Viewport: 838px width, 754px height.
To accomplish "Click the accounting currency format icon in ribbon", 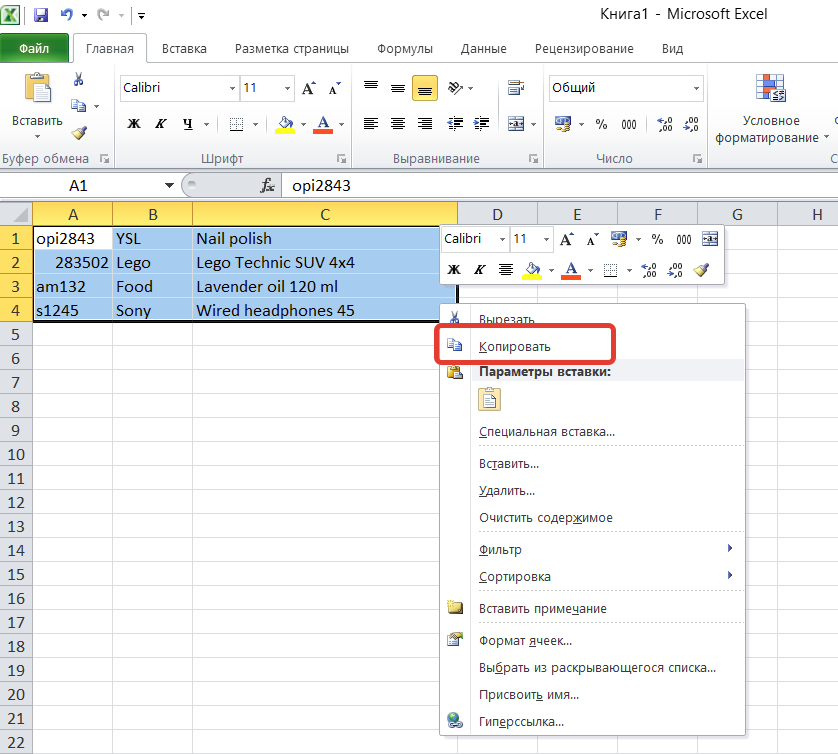I will (x=563, y=124).
